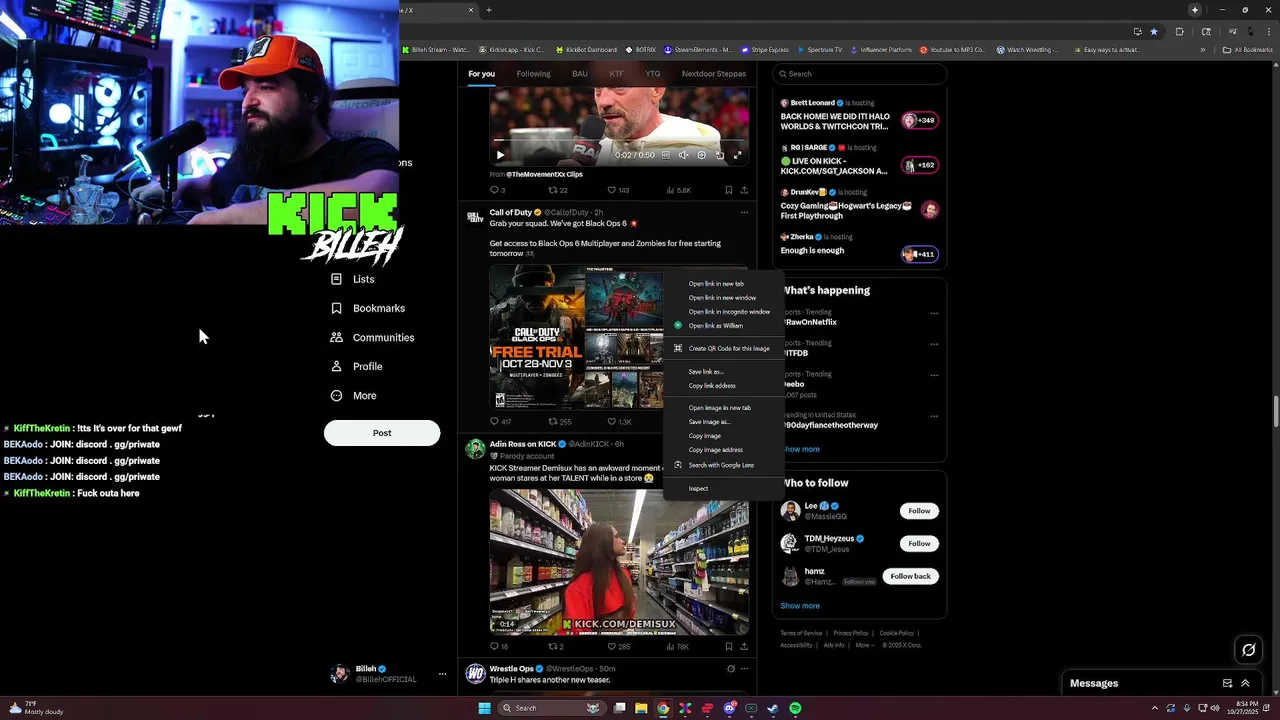Open the #90dayfiancetheotherway trending topic
This screenshot has height=720, width=1280.
[x=831, y=425]
